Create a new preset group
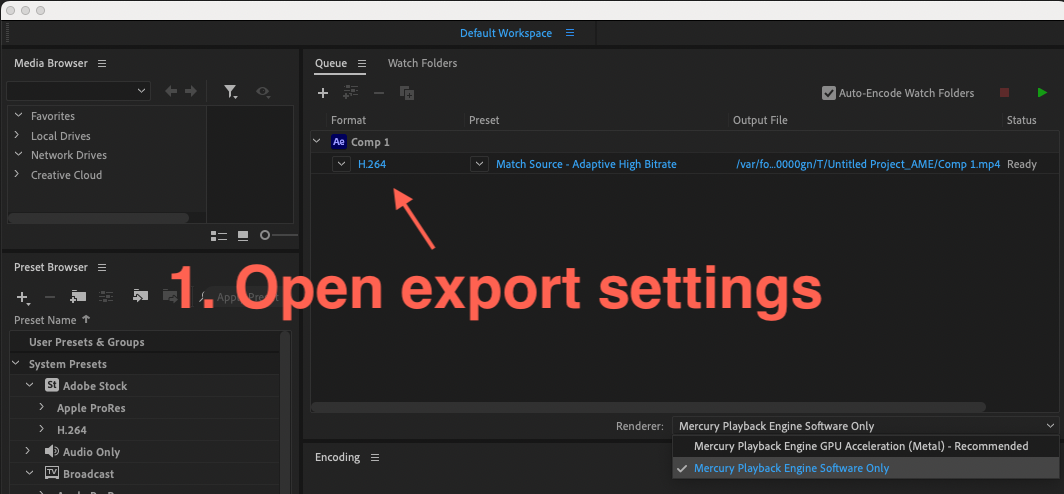 78,297
